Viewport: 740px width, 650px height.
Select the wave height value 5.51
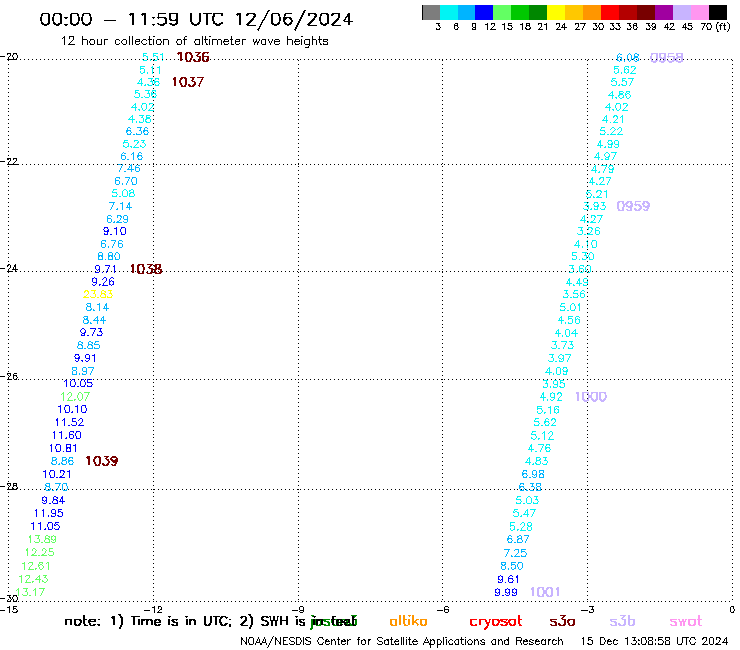pos(153,57)
